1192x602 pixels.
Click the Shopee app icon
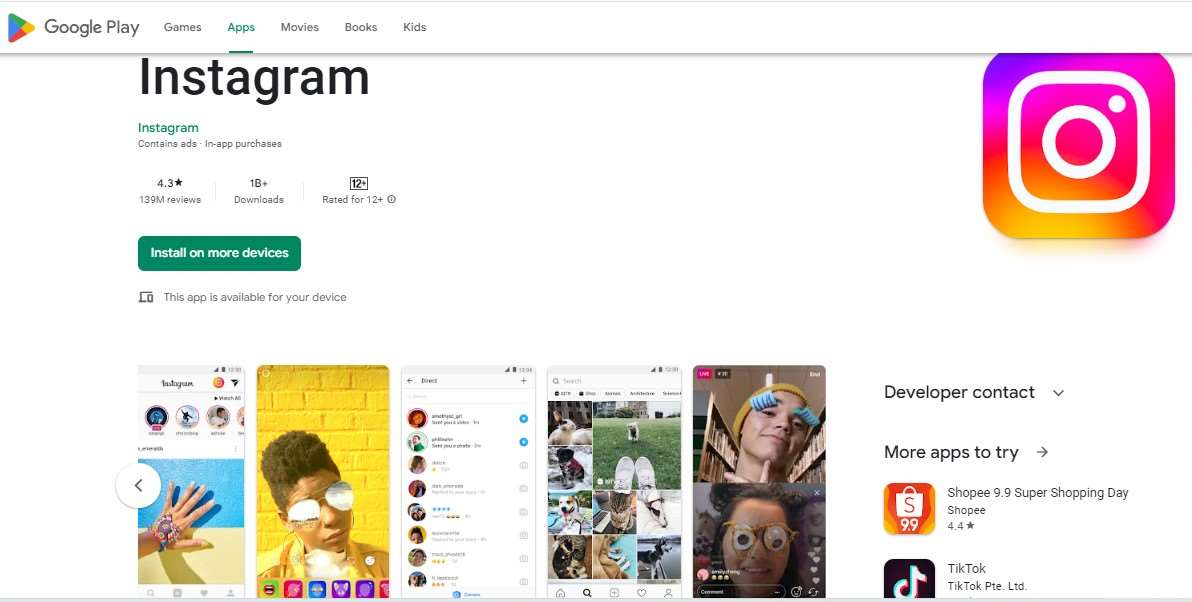[909, 509]
